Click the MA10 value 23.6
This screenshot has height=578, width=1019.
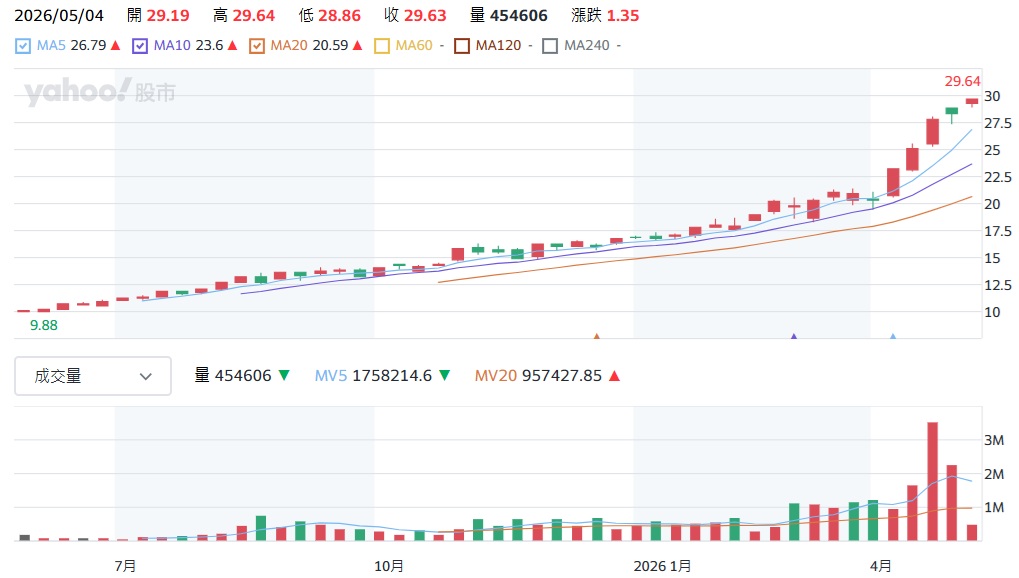(x=209, y=46)
